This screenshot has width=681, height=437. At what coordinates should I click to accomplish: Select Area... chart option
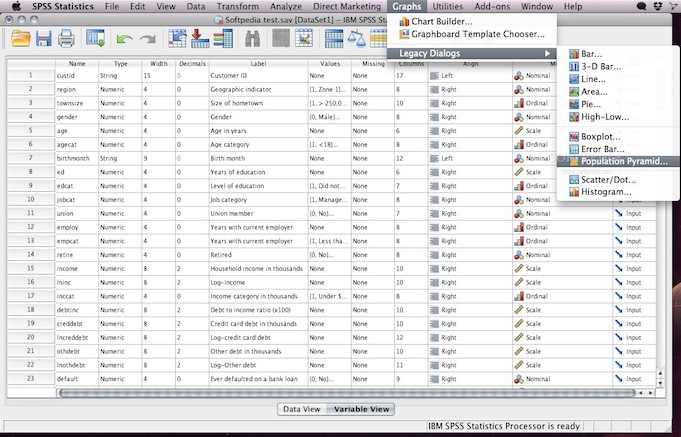[x=618, y=92]
